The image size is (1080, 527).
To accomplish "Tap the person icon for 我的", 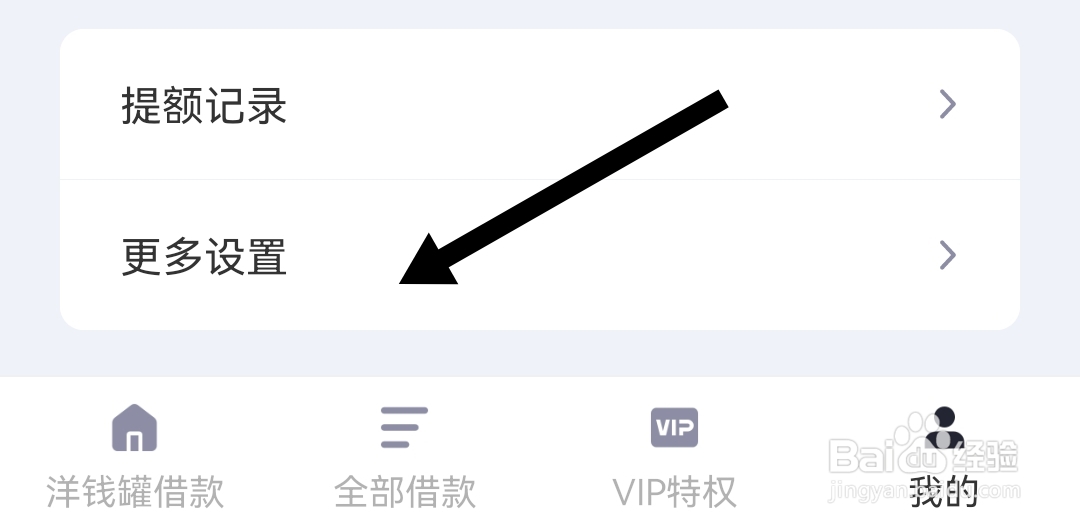I will [944, 427].
